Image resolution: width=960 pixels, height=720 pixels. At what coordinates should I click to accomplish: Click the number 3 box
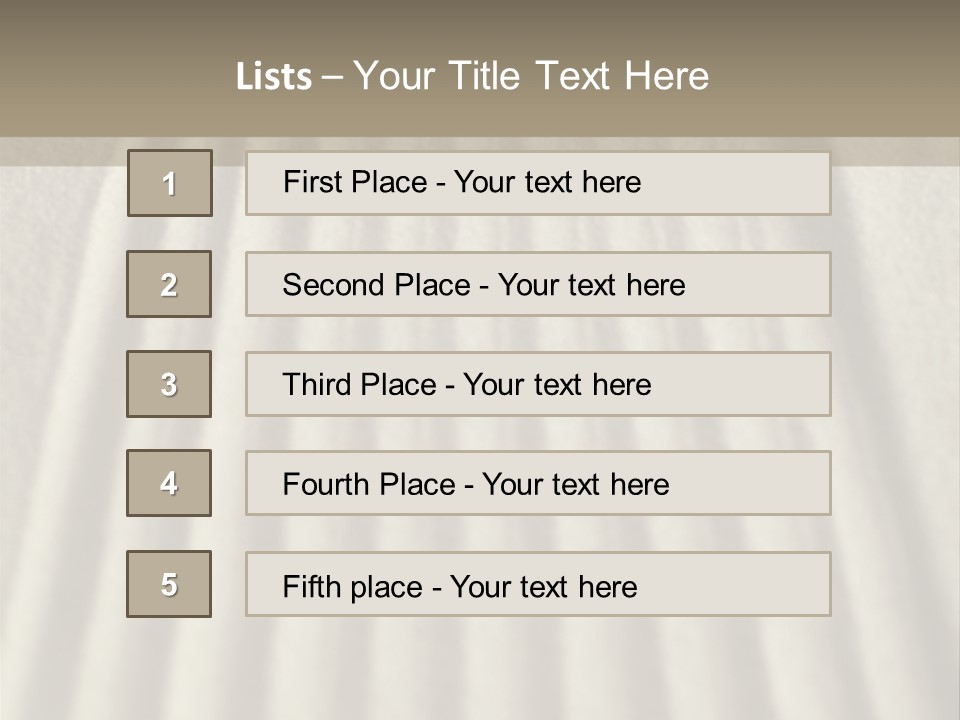pyautogui.click(x=169, y=384)
